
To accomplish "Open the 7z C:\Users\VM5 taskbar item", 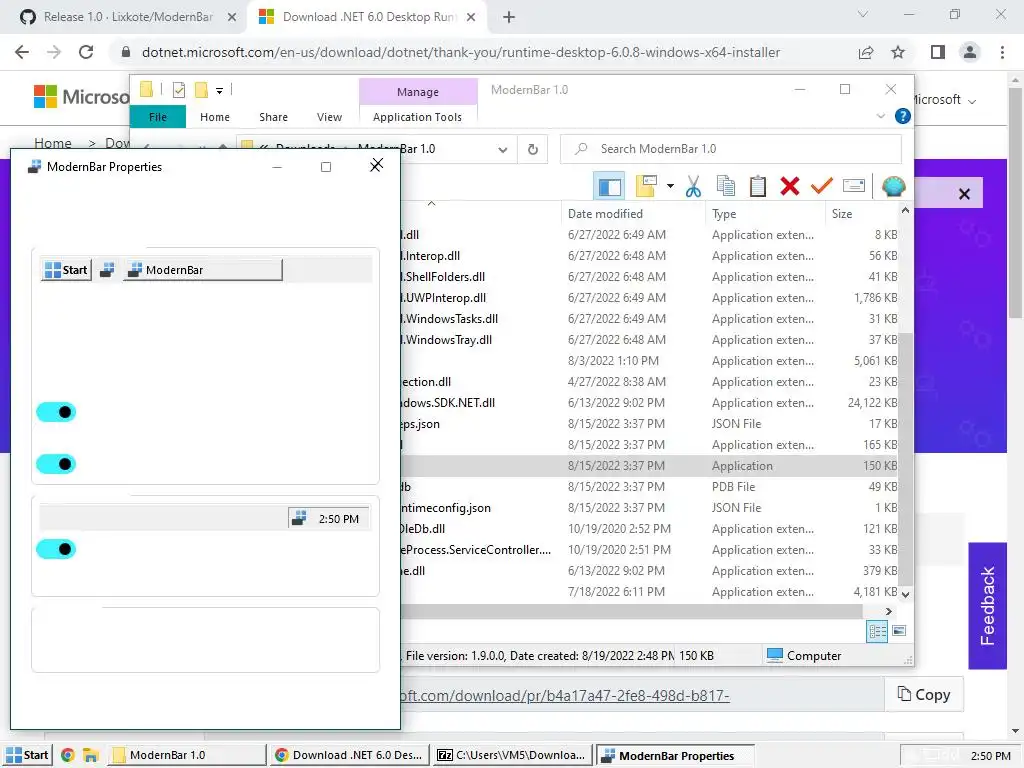I will tap(512, 756).
